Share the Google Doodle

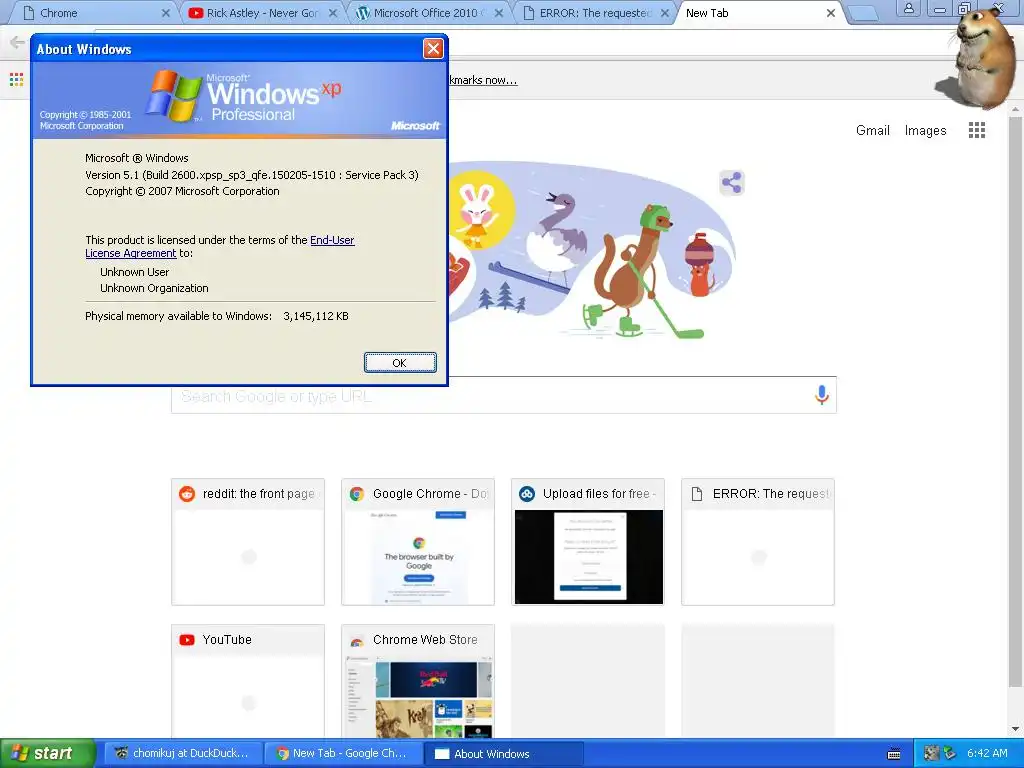(x=731, y=183)
